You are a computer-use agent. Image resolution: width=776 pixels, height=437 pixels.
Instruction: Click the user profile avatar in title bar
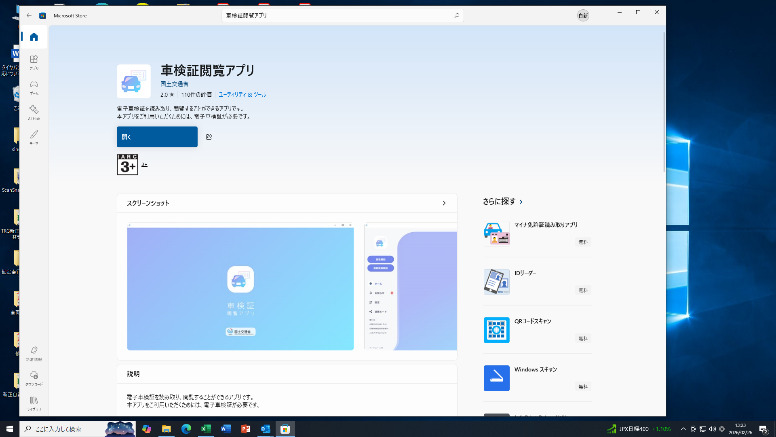pos(583,16)
